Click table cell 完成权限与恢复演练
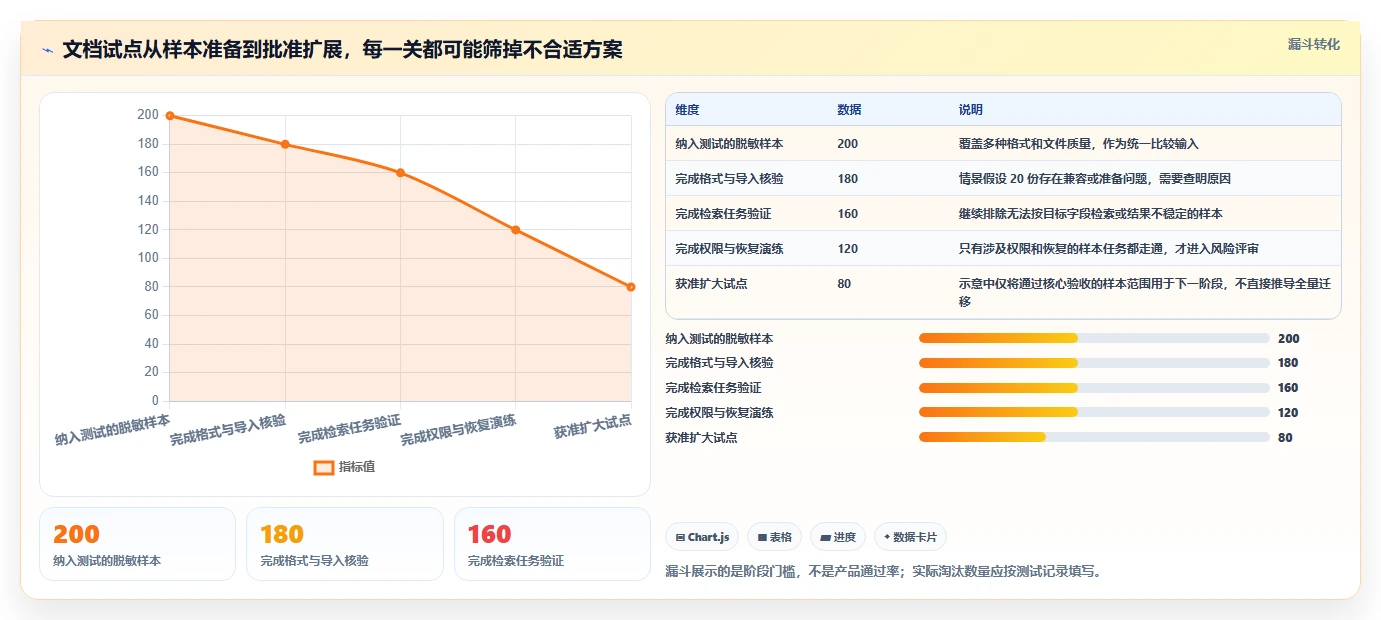Image resolution: width=1381 pixels, height=620 pixels. point(729,249)
